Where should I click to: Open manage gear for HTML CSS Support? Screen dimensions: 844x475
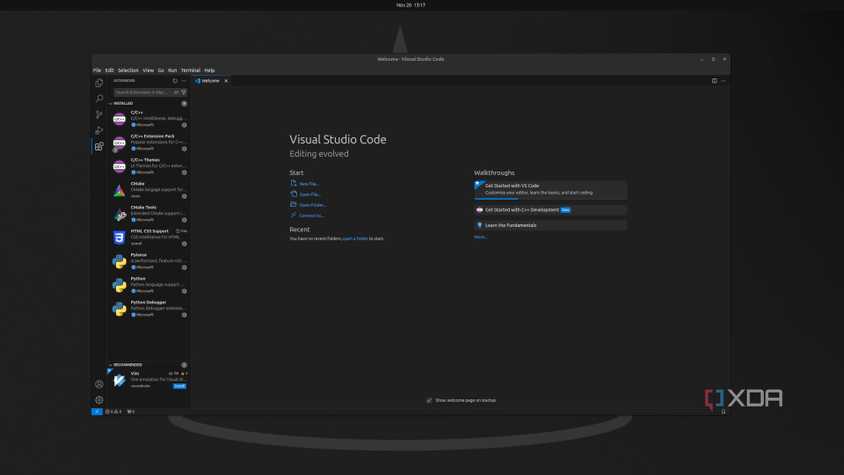(x=184, y=243)
